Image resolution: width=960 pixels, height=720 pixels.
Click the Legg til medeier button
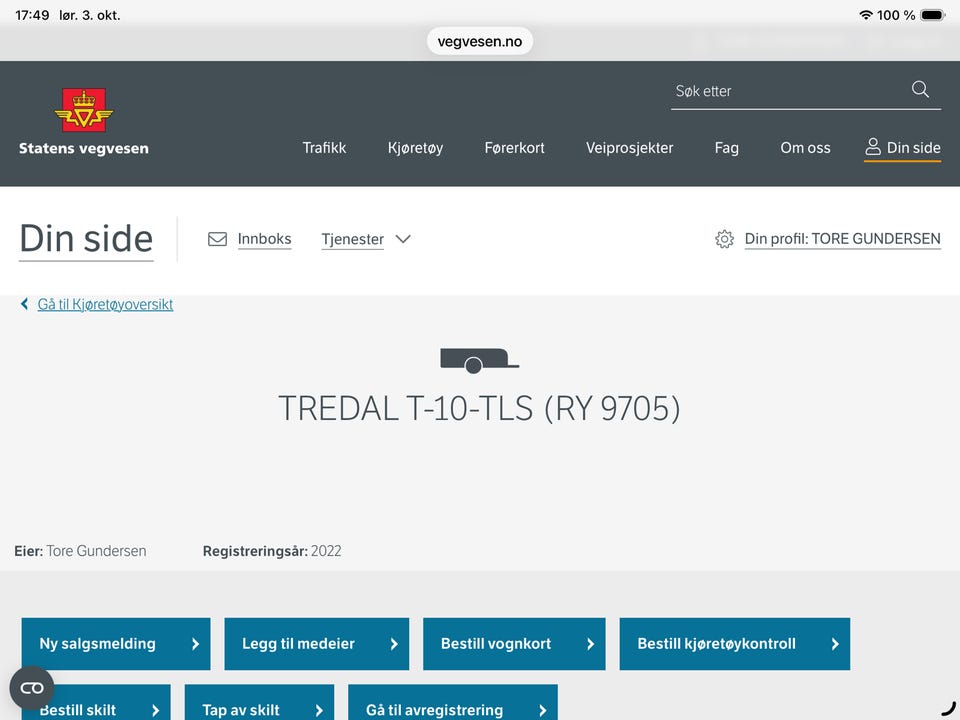pos(317,643)
